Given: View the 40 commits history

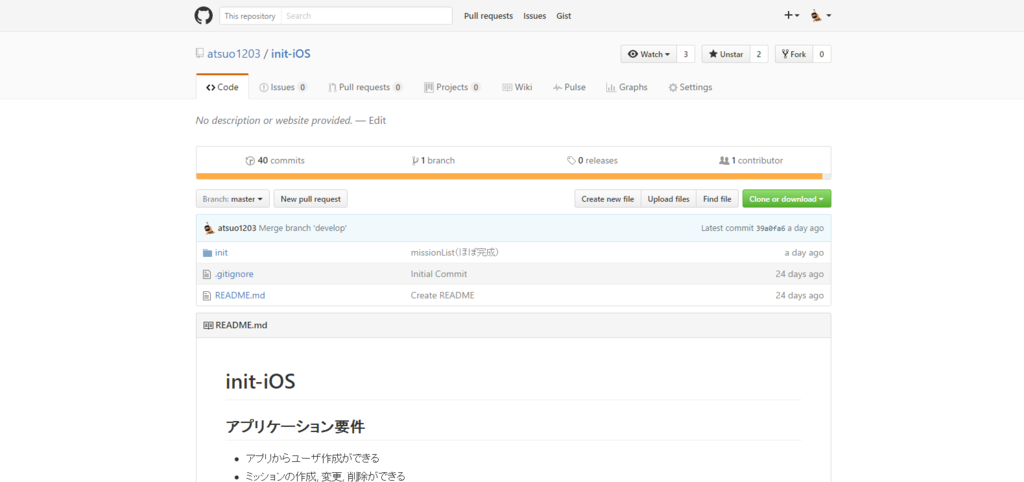Looking at the screenshot, I should click(275, 160).
